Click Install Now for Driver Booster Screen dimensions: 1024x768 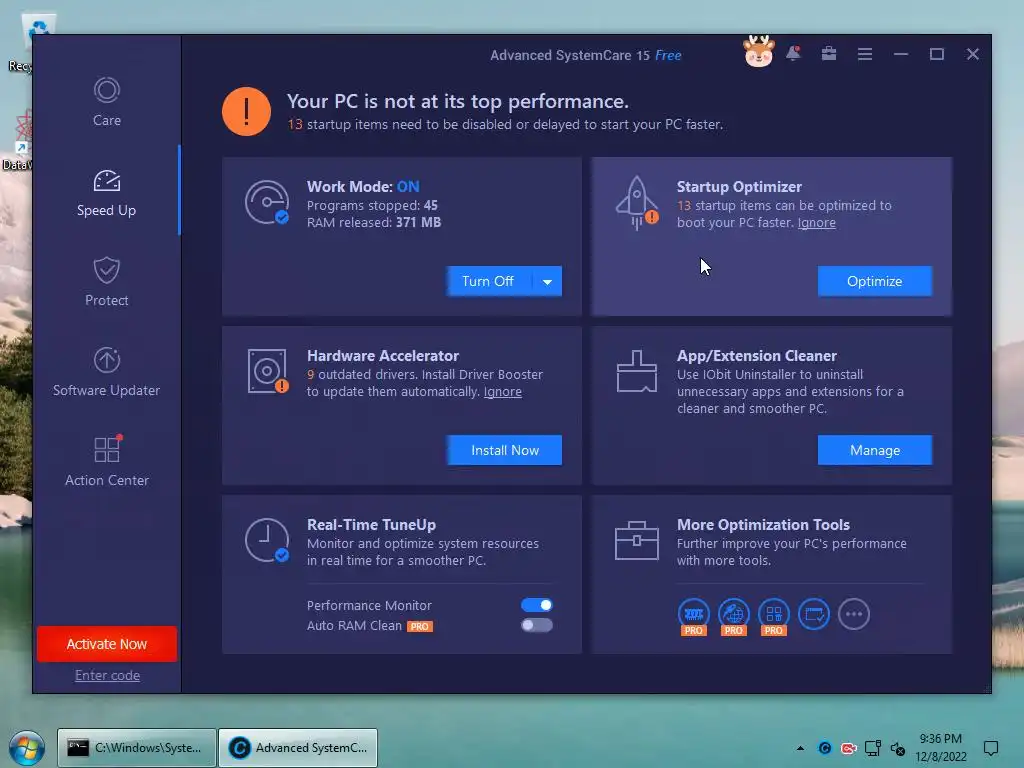504,450
